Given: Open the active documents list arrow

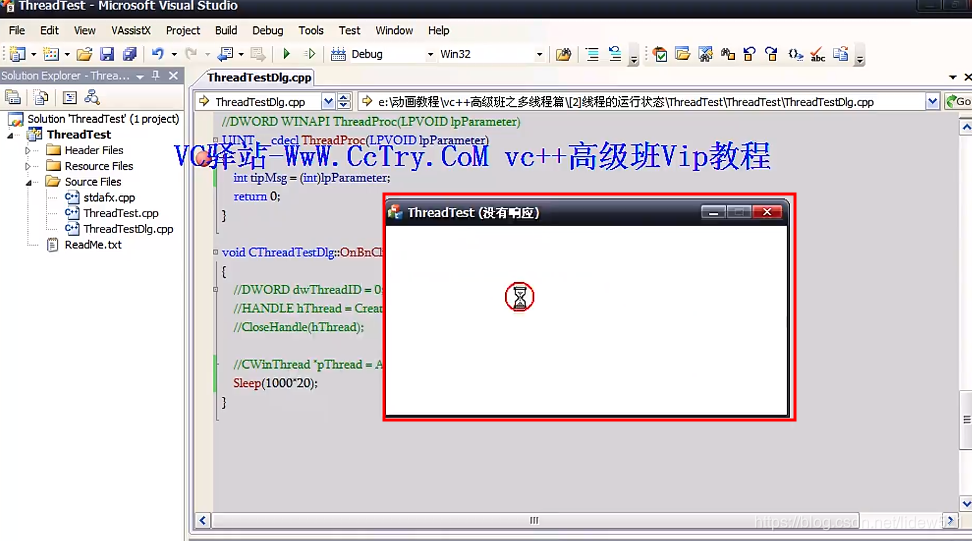Looking at the screenshot, I should 953,77.
